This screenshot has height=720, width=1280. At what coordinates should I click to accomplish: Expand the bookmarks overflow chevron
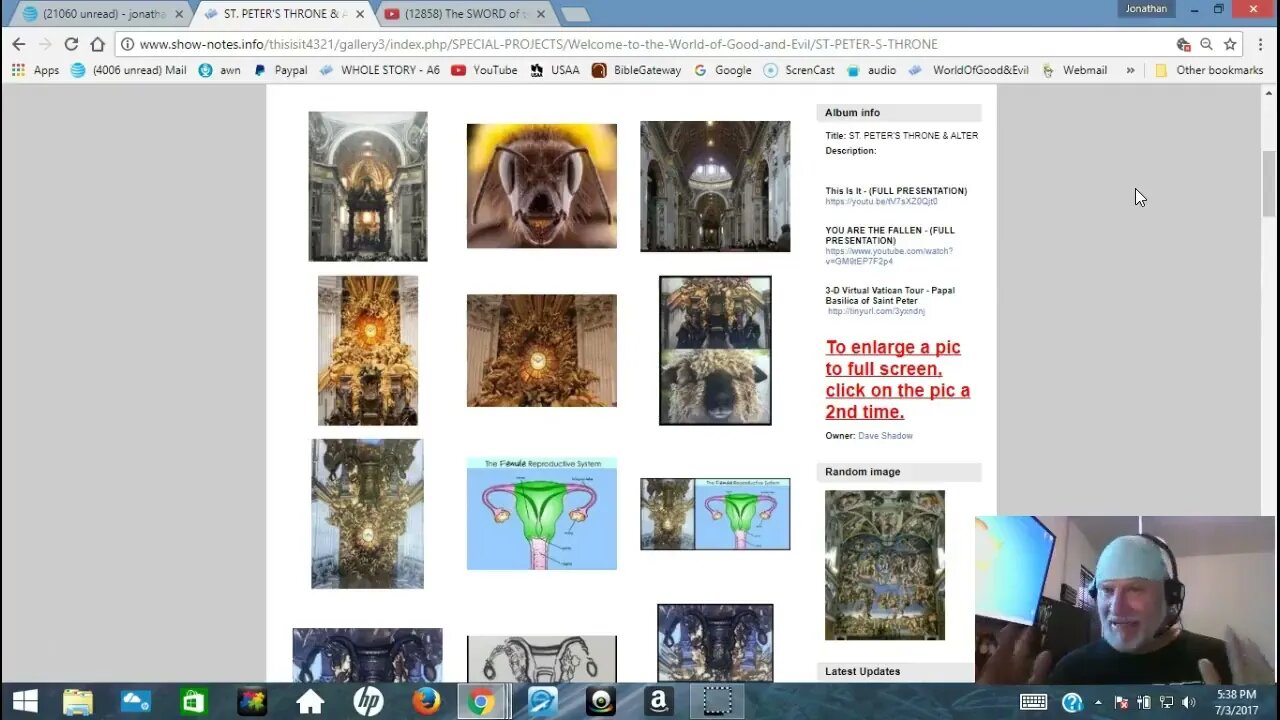point(1130,70)
